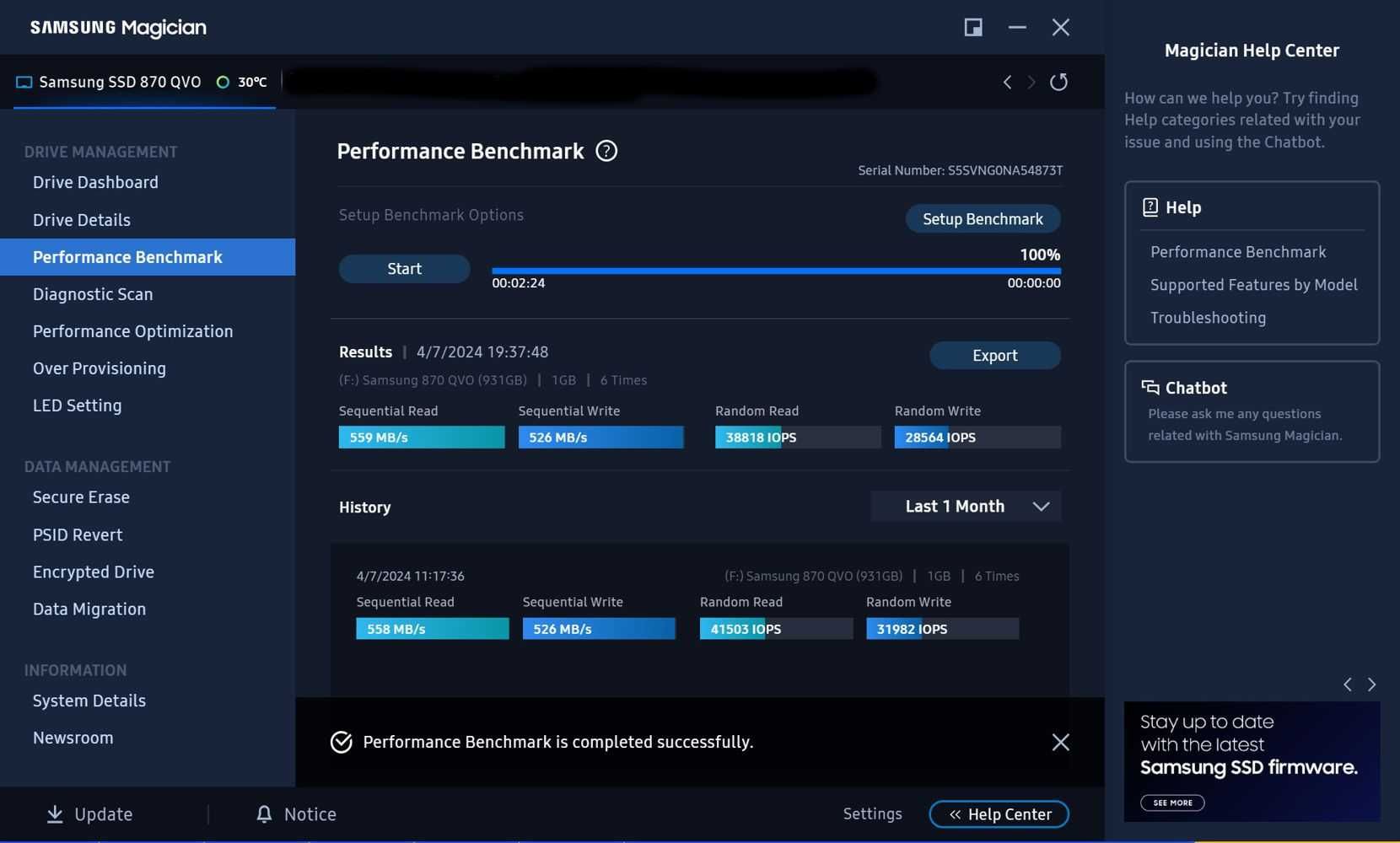Click next banner arrow in Help Center
Image resolution: width=1400 pixels, height=843 pixels.
(x=1371, y=685)
